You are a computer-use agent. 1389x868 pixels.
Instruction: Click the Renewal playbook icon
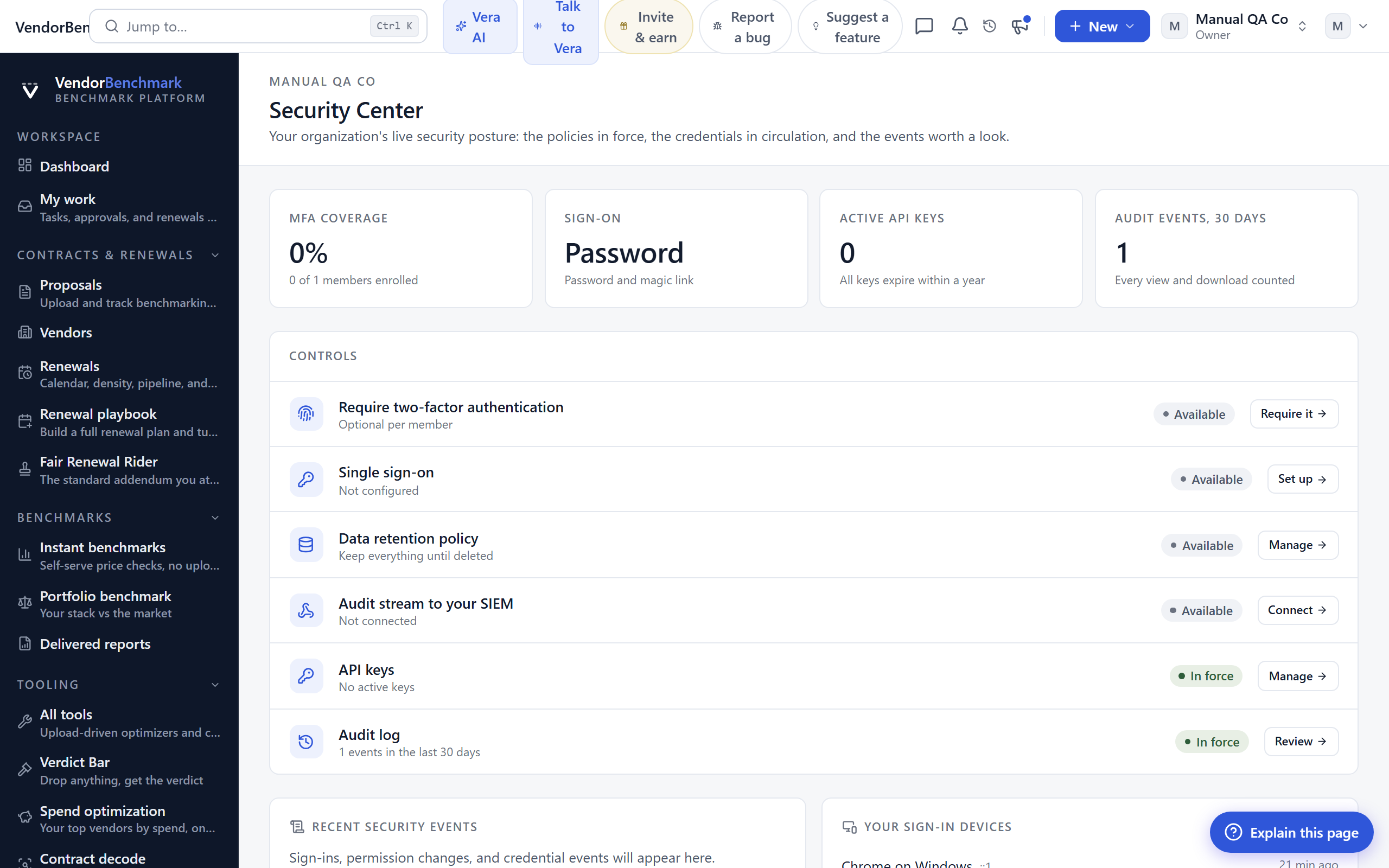click(24, 422)
